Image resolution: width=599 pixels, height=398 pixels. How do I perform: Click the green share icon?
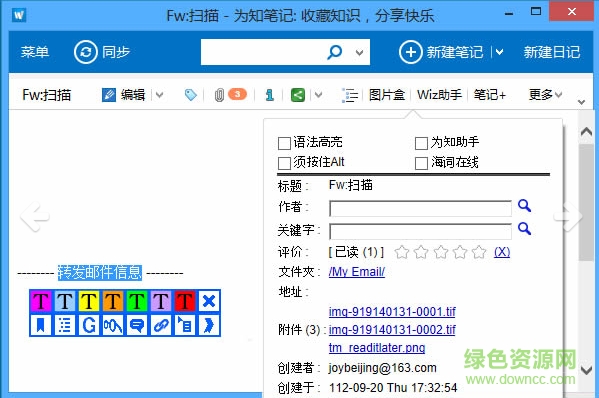tap(298, 95)
